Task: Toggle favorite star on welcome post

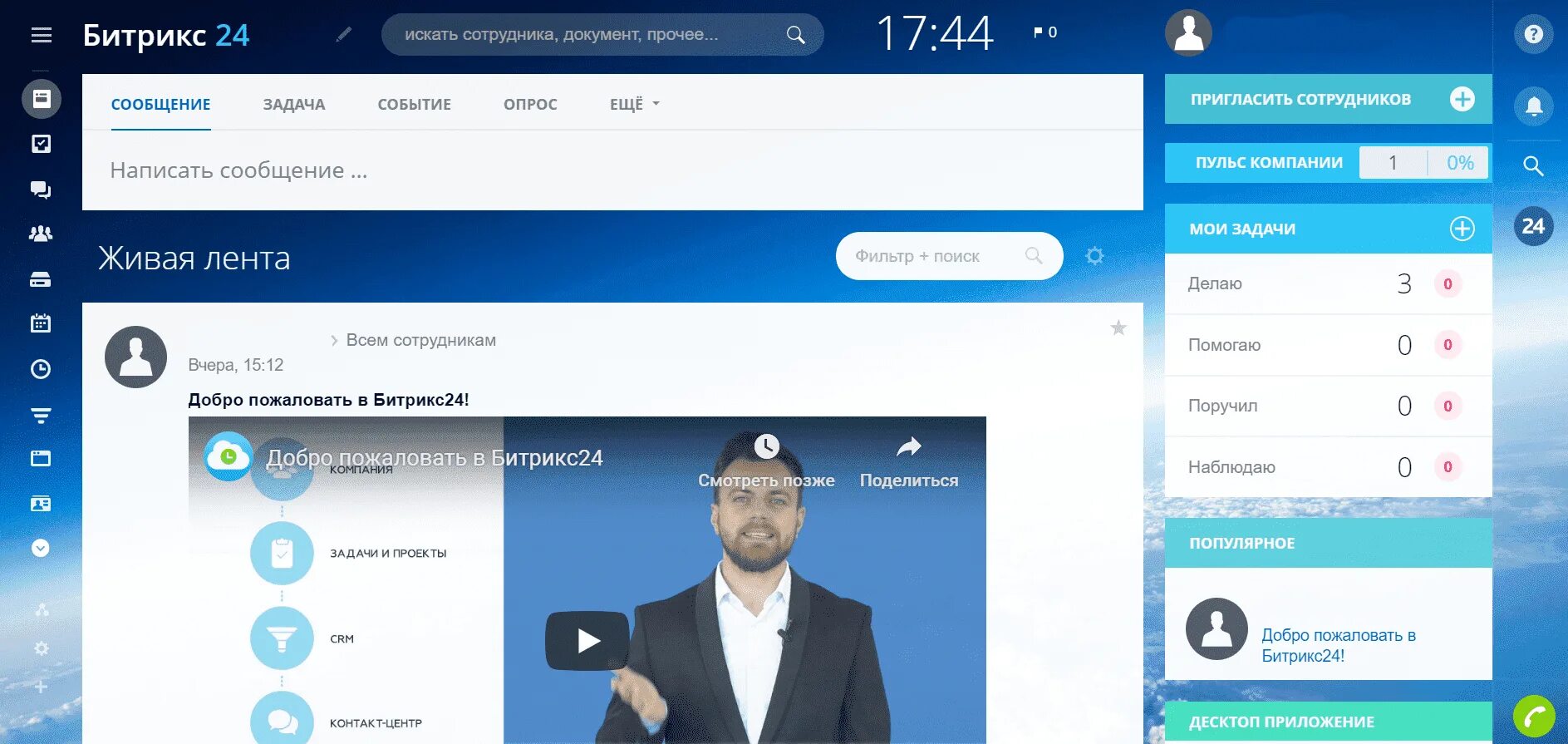Action: pyautogui.click(x=1118, y=328)
